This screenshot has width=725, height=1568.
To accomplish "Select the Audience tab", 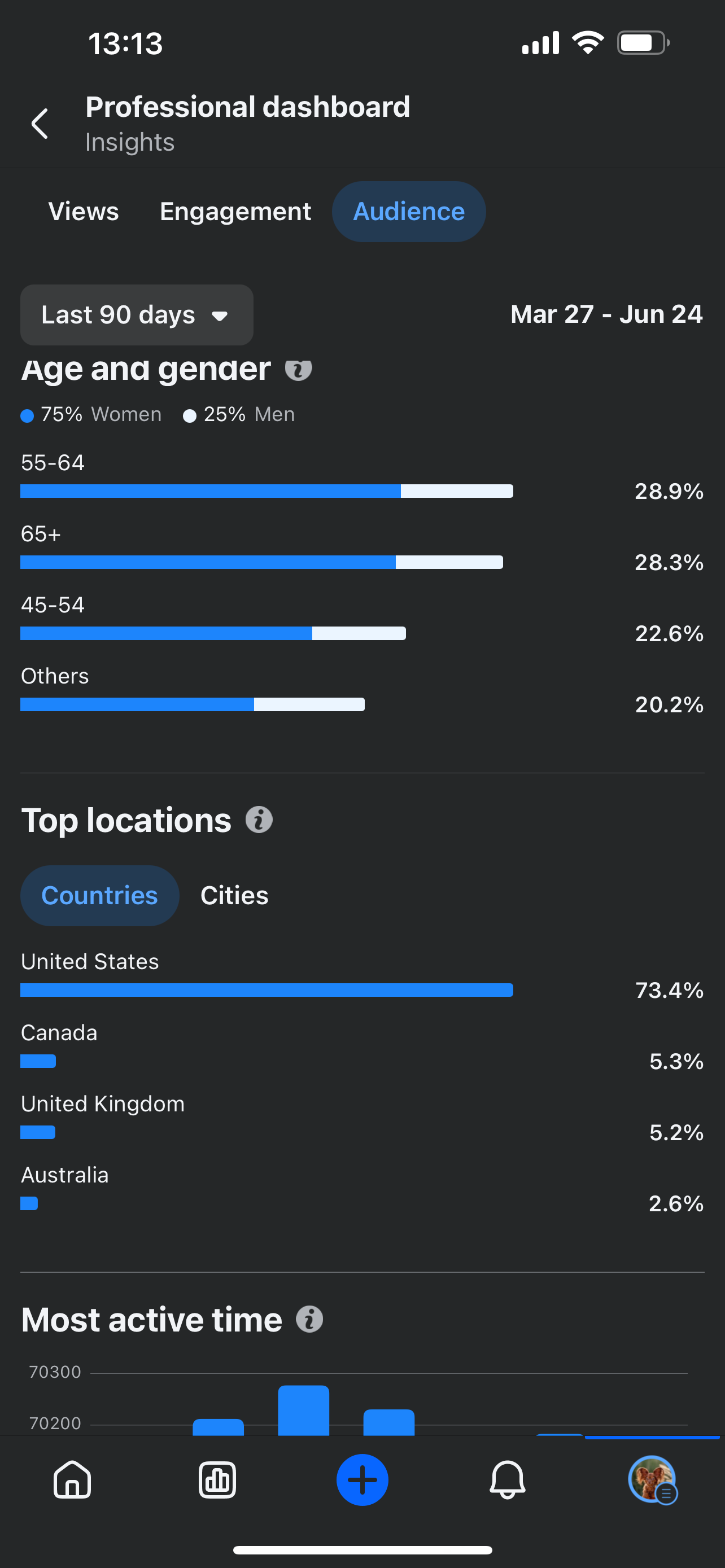I will (408, 212).
